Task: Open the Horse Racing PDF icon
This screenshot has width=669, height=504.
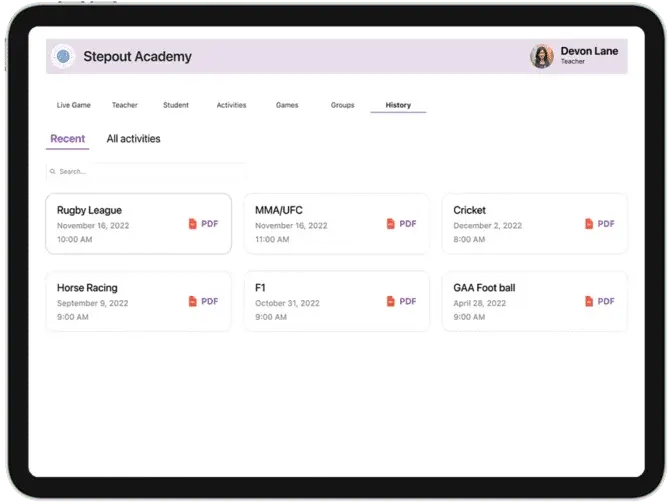Action: 193,301
